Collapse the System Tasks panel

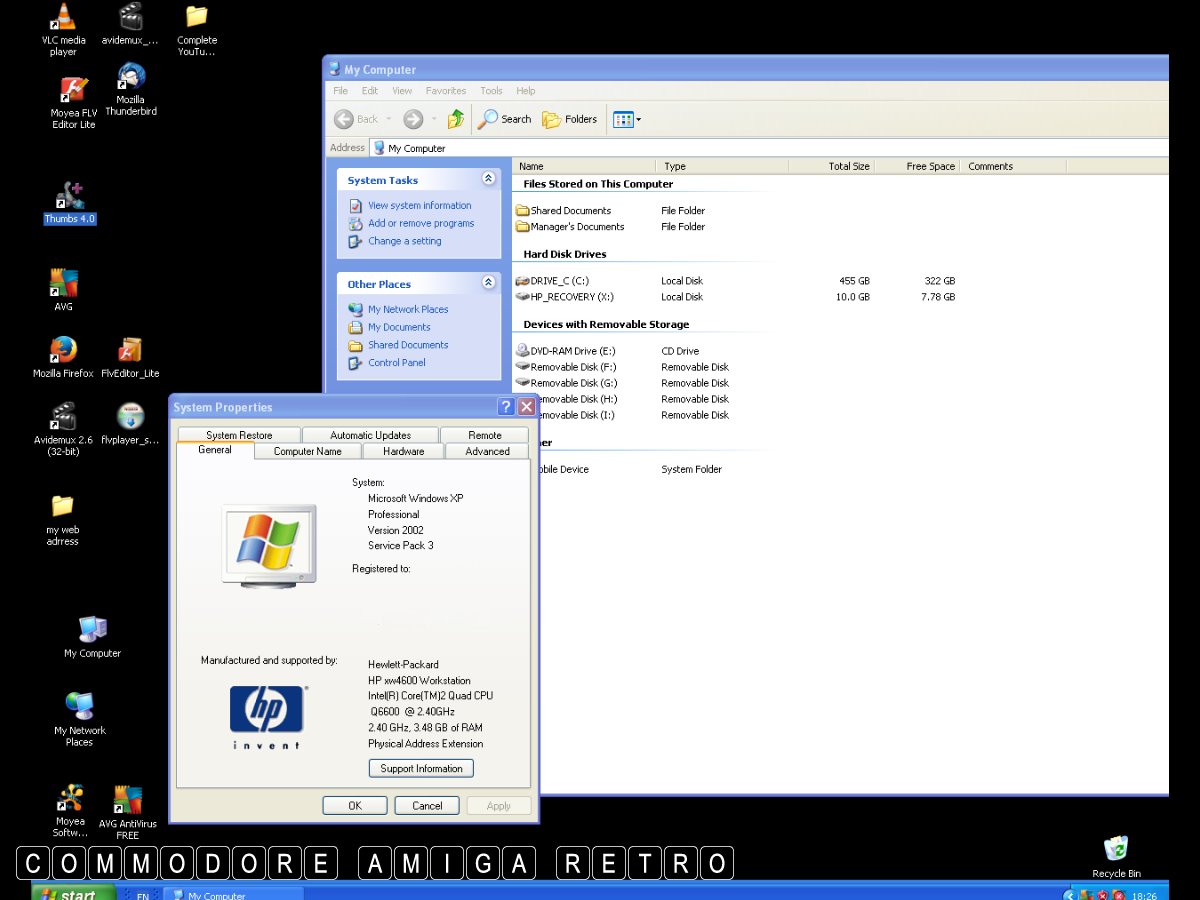488,179
